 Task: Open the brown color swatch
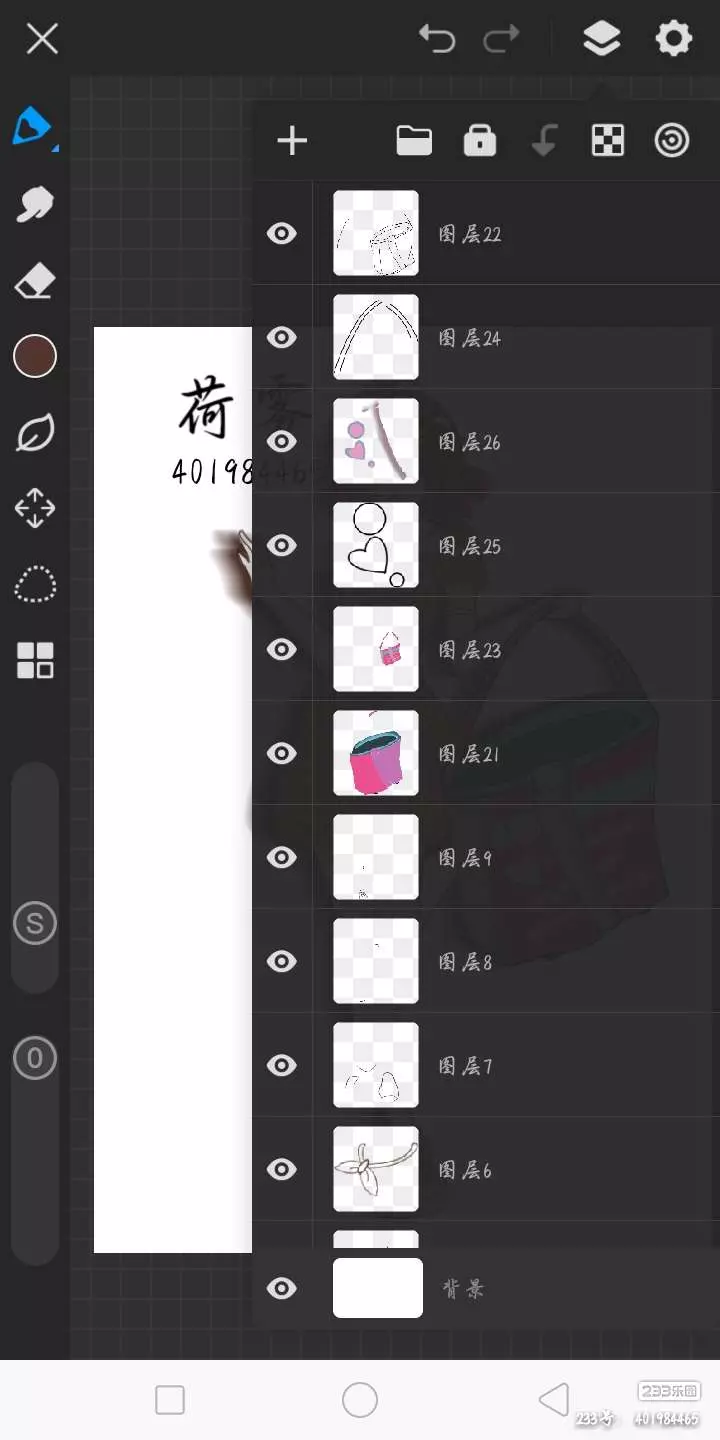click(x=35, y=356)
